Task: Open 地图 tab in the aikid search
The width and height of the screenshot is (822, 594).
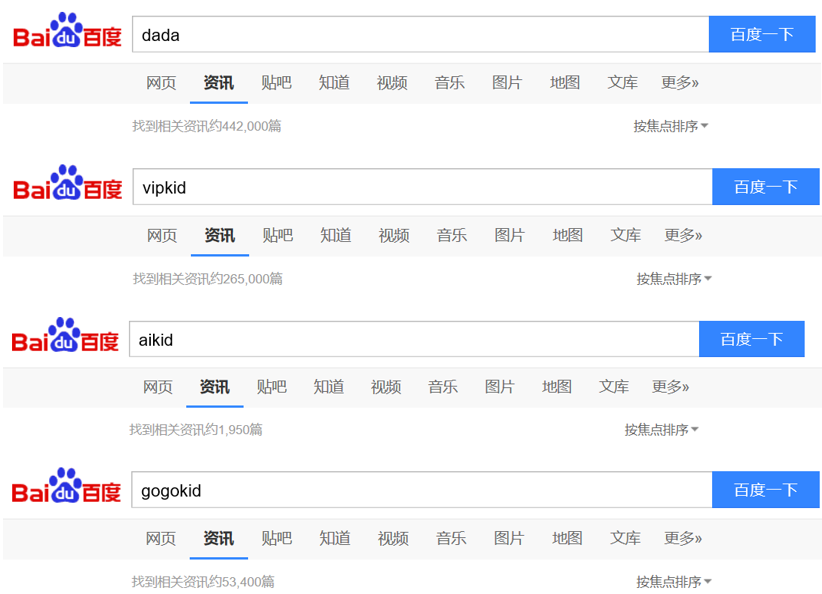Action: pos(557,387)
